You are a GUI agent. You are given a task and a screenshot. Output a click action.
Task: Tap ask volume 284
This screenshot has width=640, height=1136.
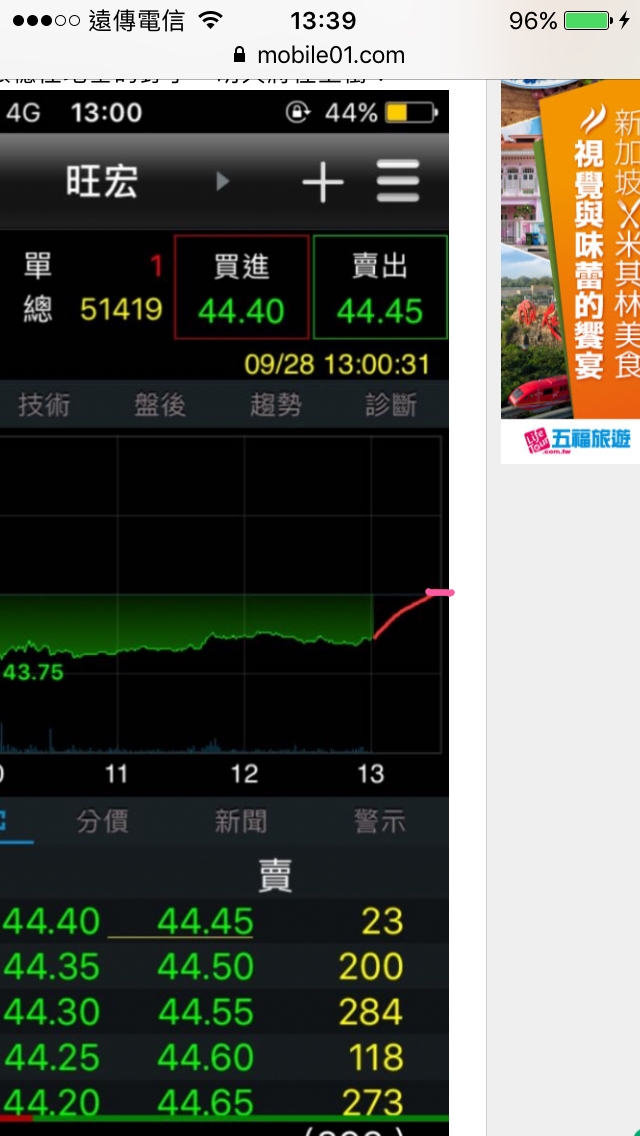tap(370, 1011)
